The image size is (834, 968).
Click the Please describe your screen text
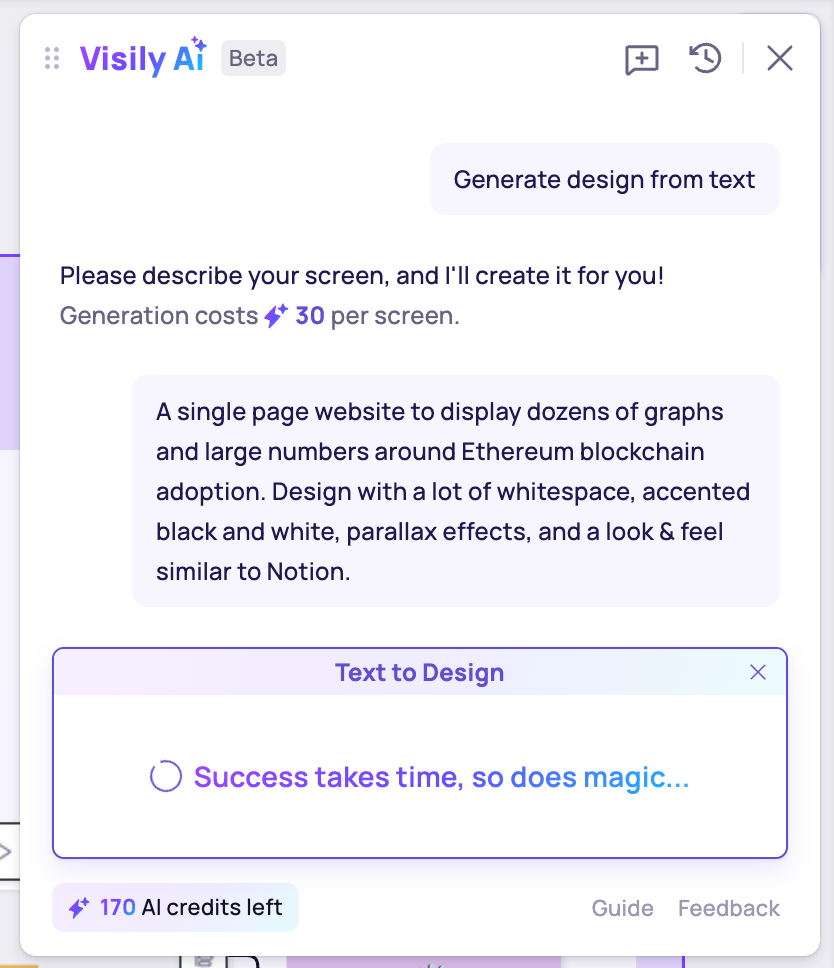tap(362, 275)
